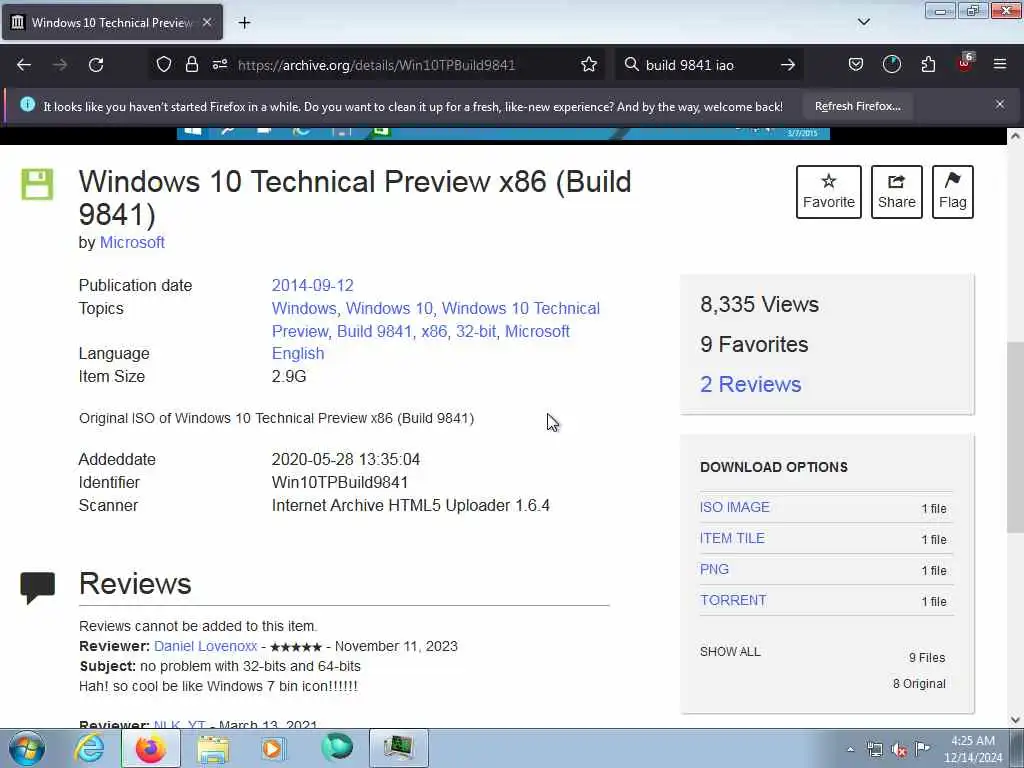Click the green floppy disk software icon

click(37, 184)
